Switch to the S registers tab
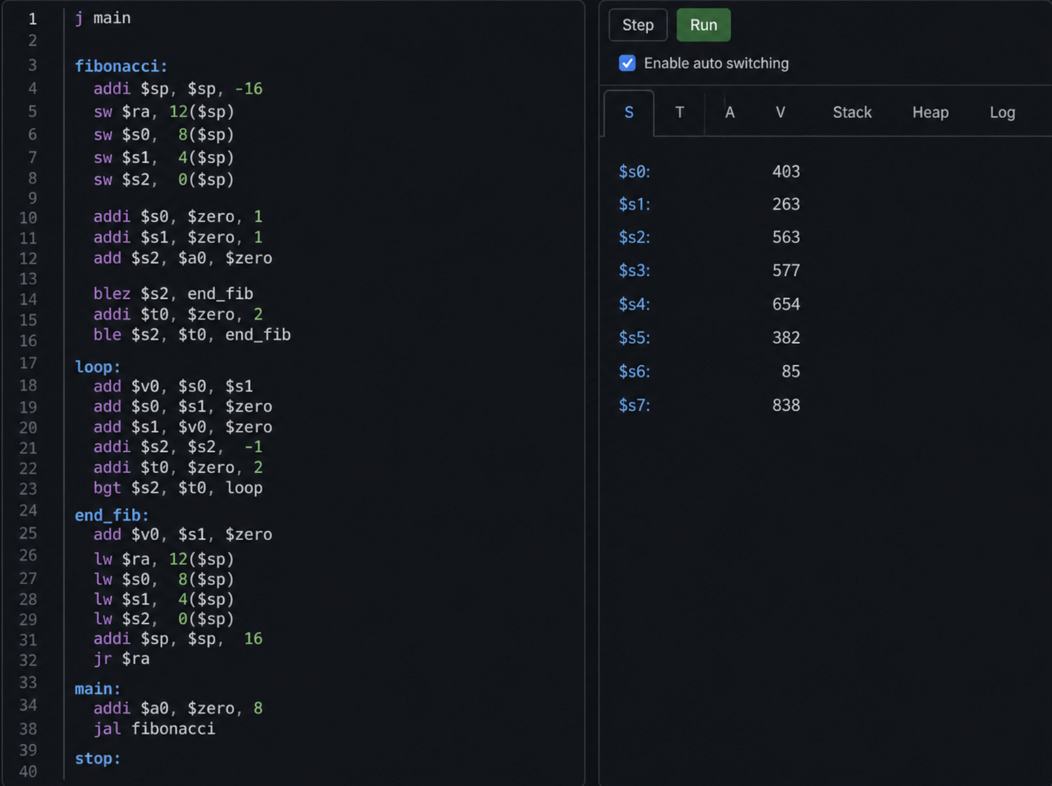The width and height of the screenshot is (1052, 786). [x=629, y=113]
